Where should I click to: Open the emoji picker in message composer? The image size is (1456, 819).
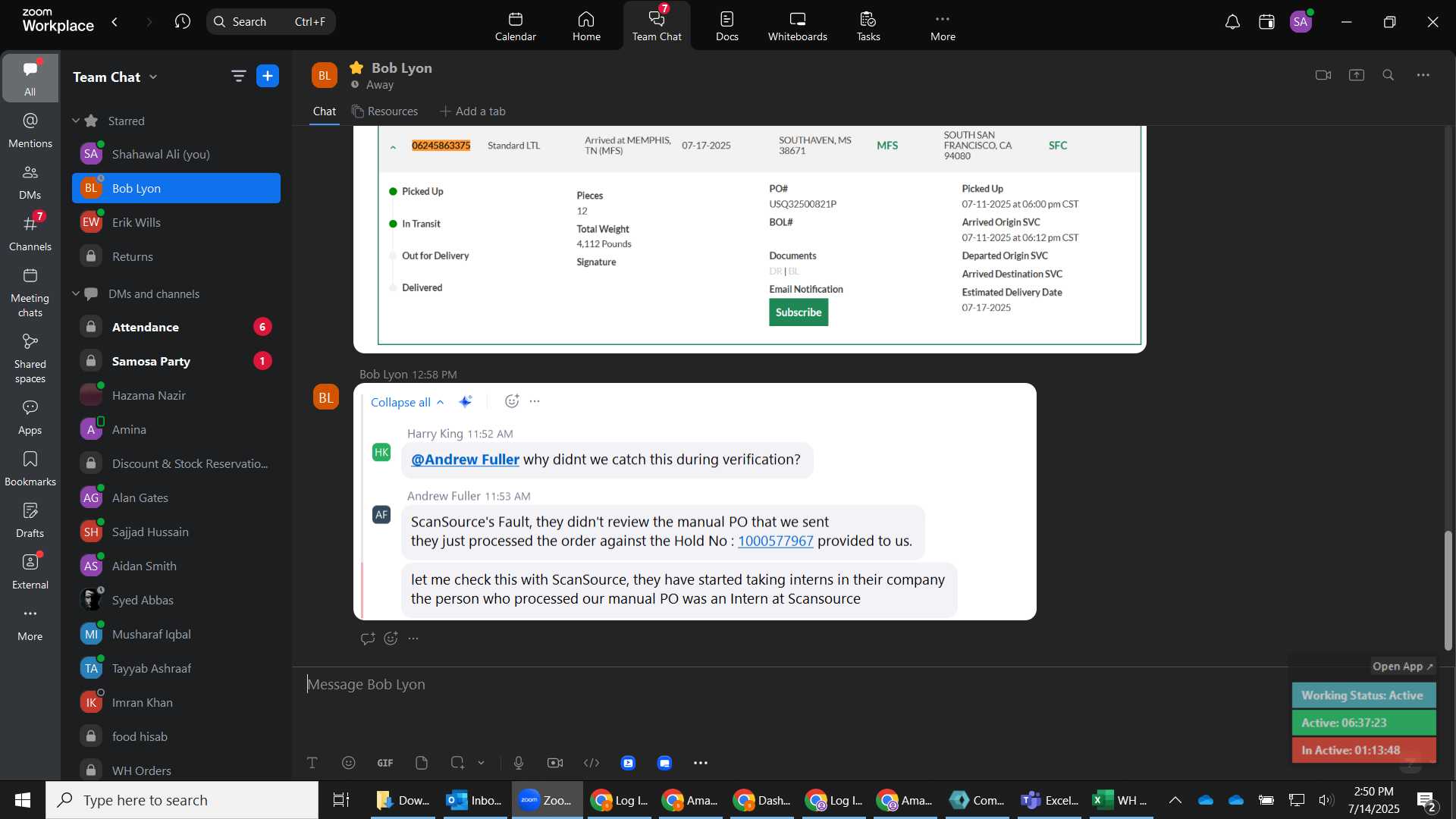tap(349, 763)
